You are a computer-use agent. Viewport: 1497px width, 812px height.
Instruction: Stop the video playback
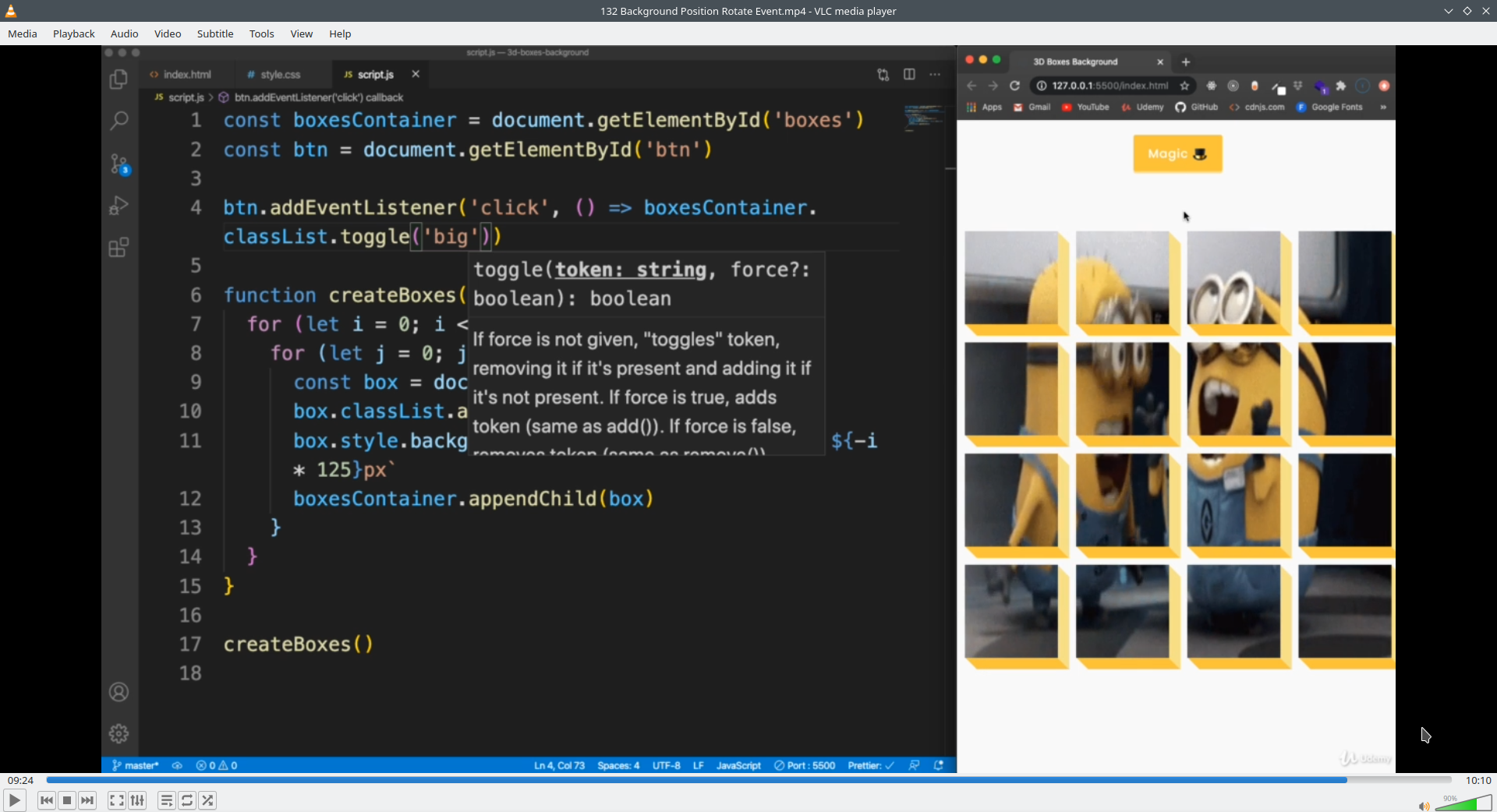(67, 800)
